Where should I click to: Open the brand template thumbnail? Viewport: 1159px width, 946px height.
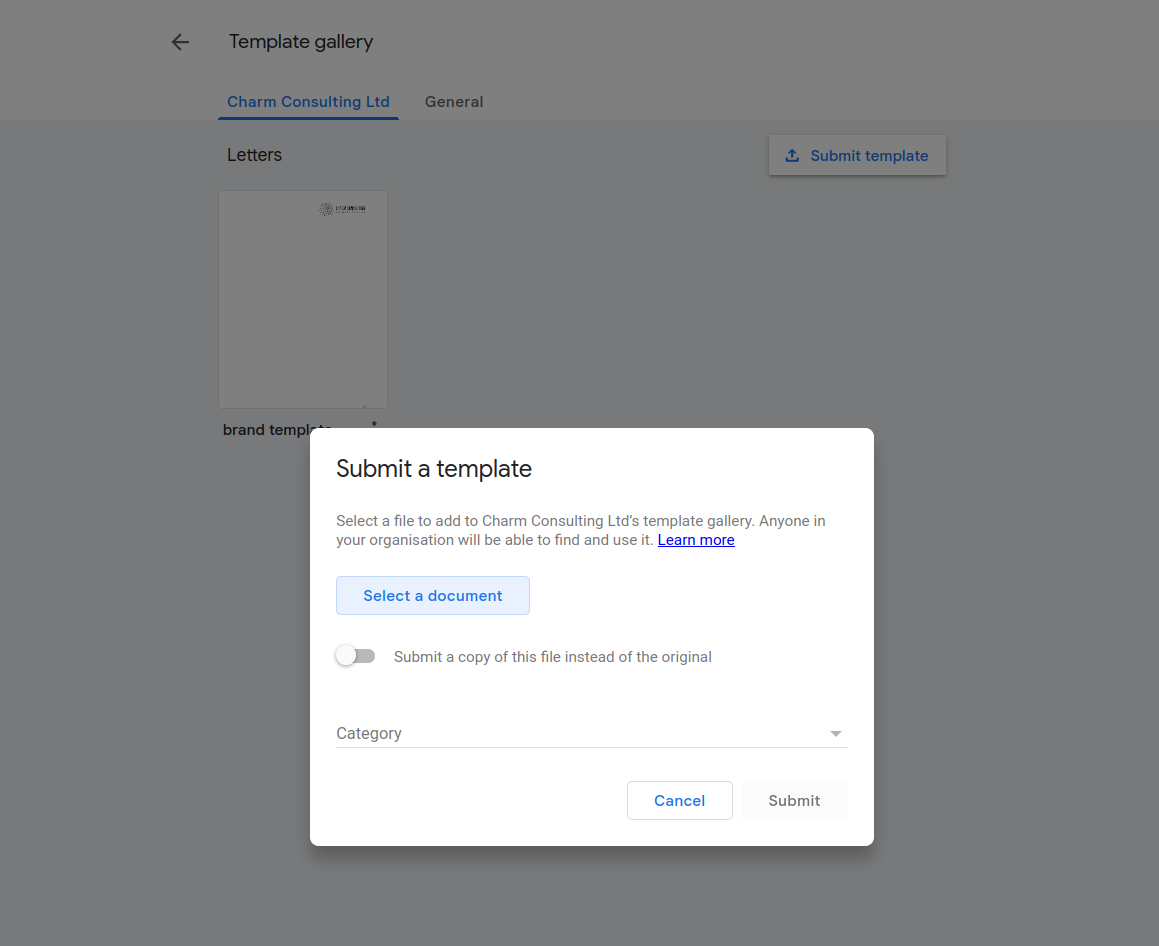tap(303, 299)
